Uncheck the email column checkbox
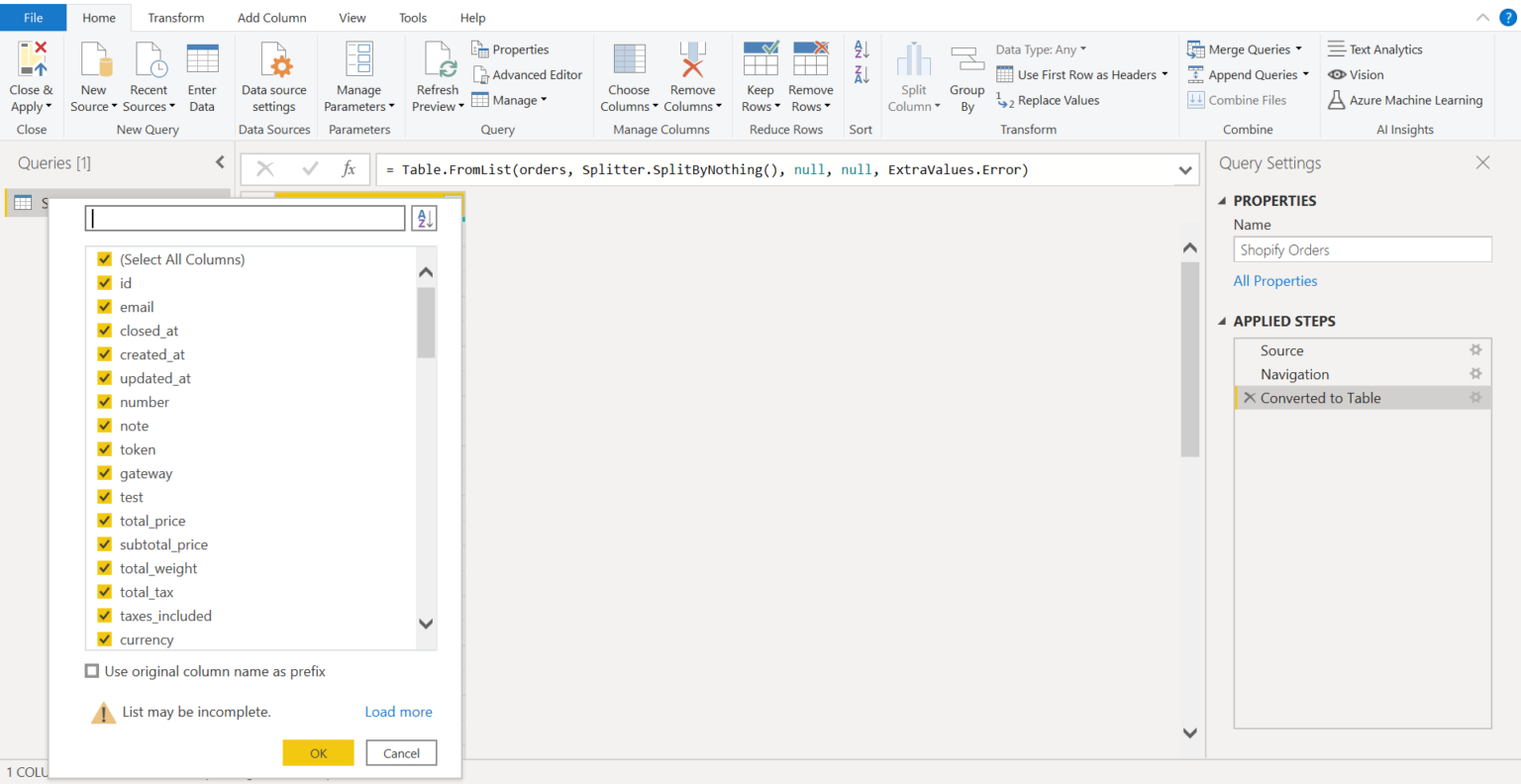This screenshot has width=1521, height=784. coord(104,307)
